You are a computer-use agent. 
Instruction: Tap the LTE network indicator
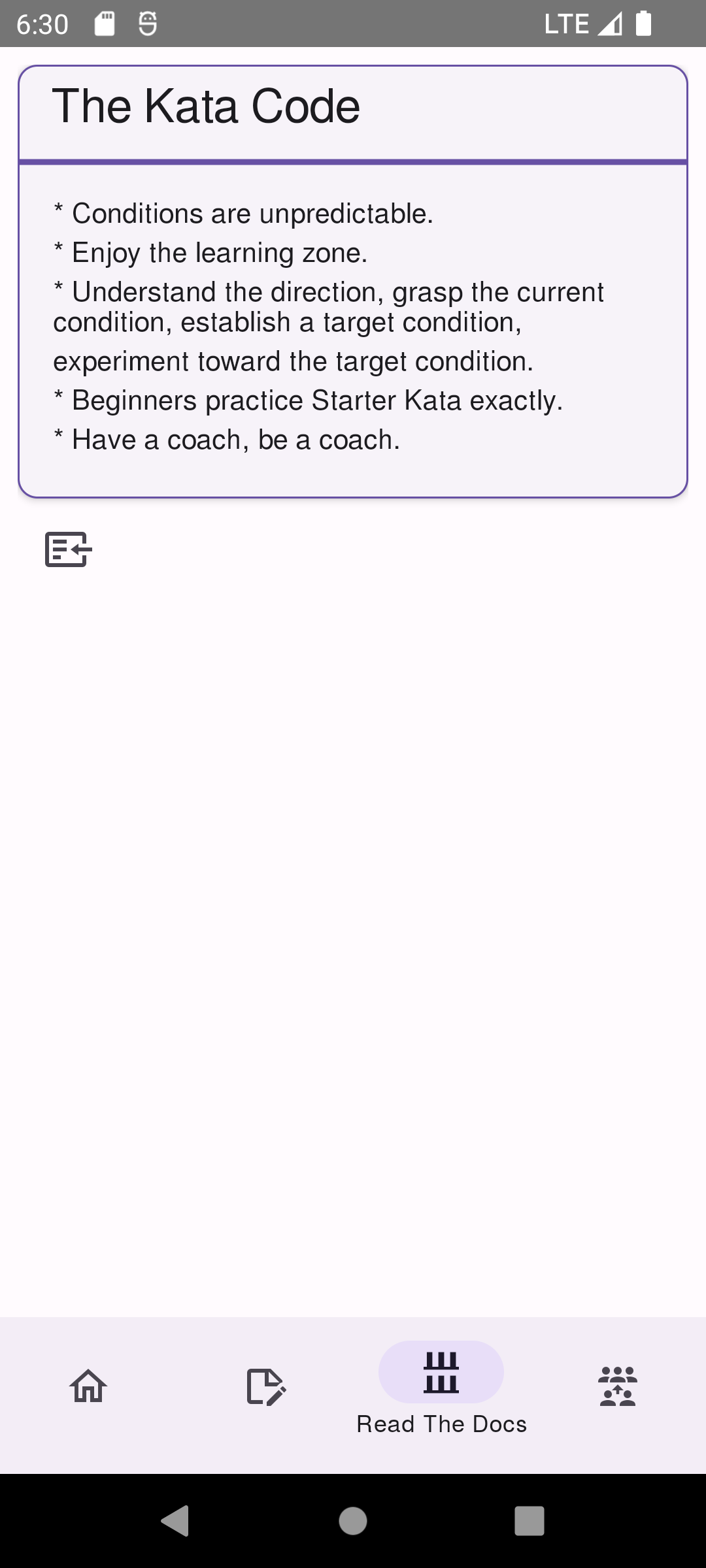tap(567, 24)
